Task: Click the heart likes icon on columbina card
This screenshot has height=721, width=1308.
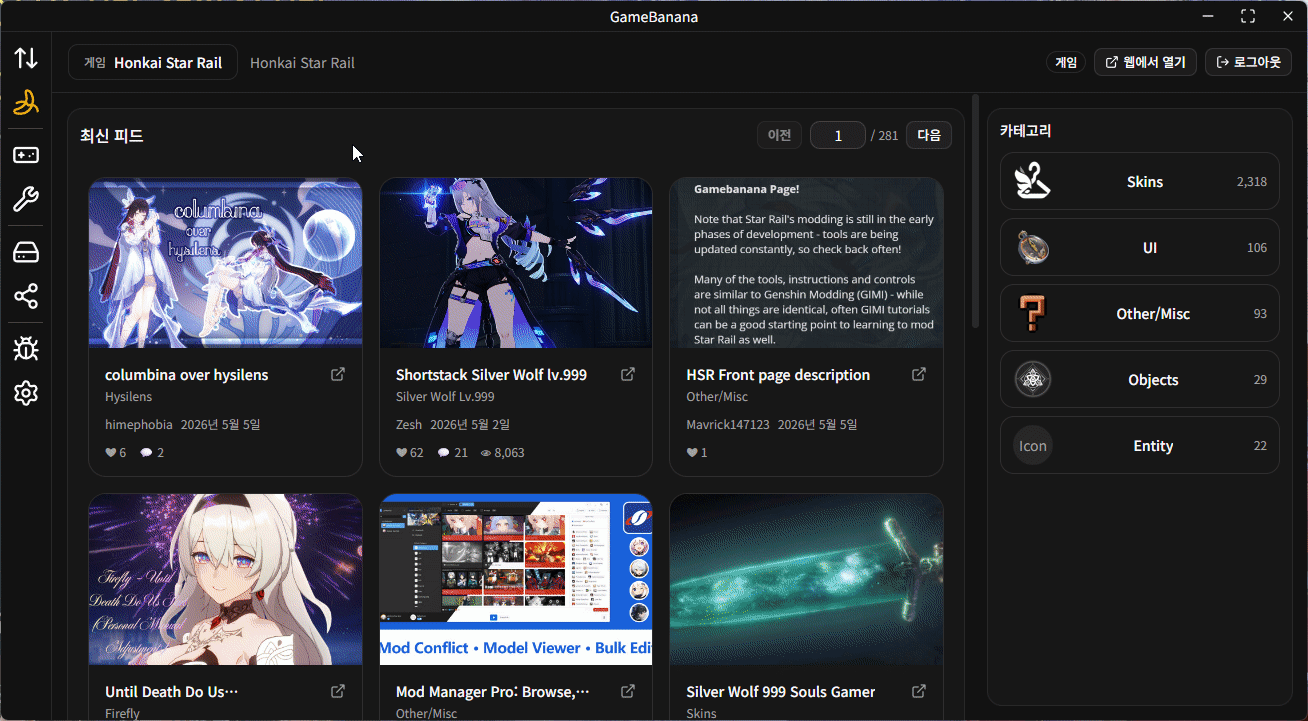Action: tap(110, 453)
